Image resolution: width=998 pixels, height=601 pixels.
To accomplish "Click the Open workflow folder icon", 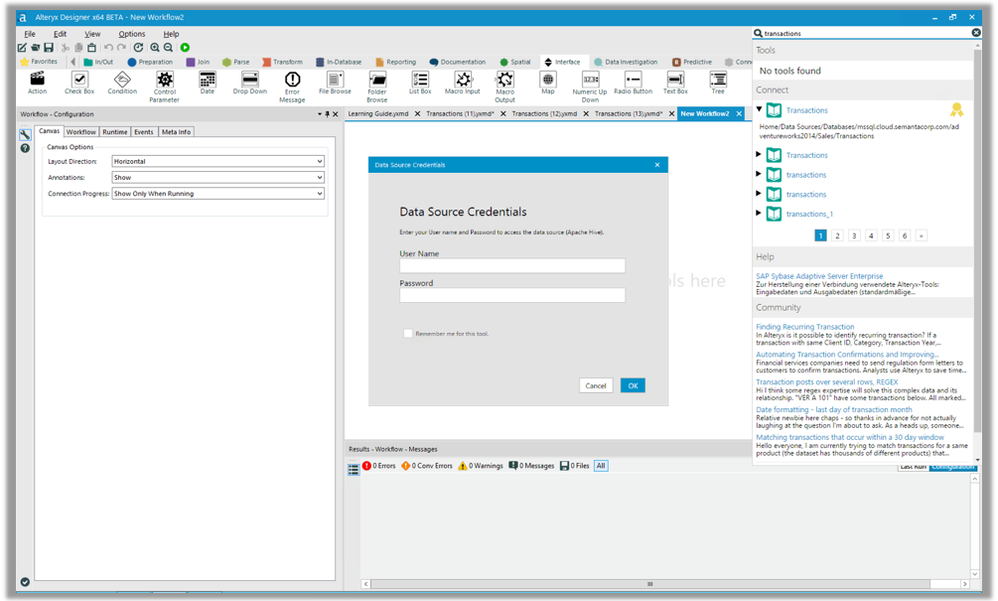I will [x=35, y=47].
